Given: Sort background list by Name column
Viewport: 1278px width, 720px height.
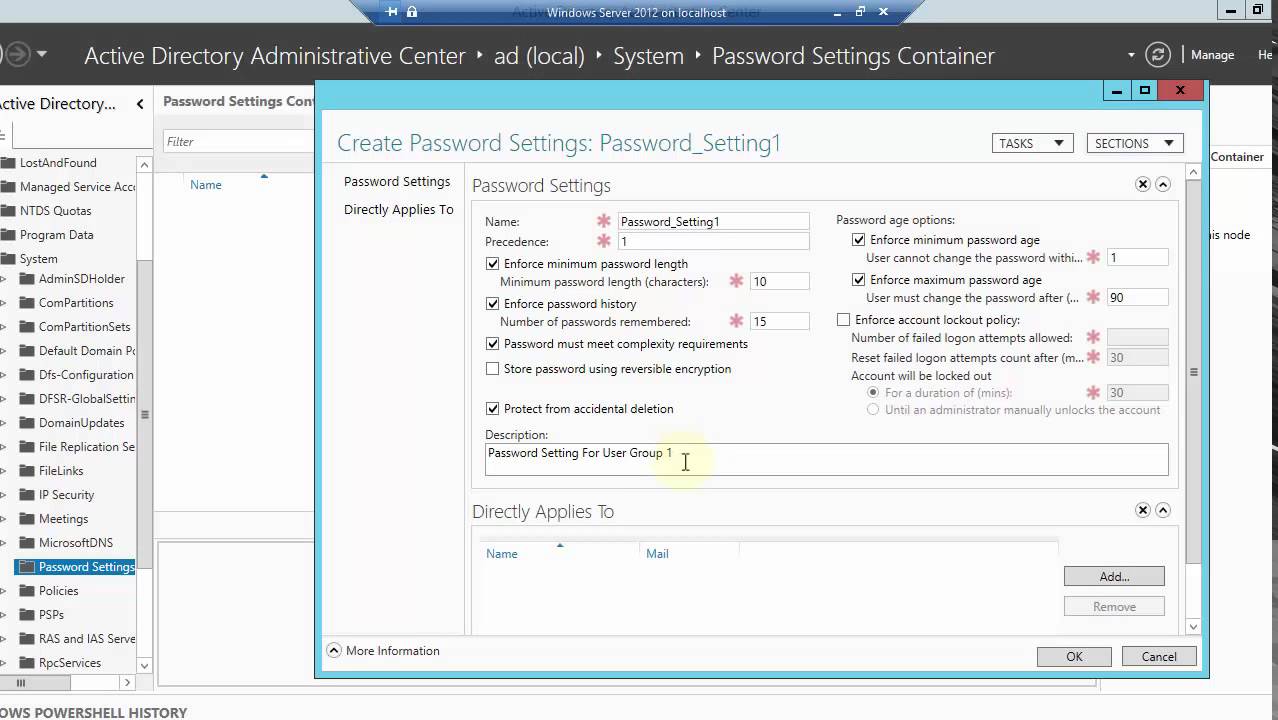Looking at the screenshot, I should [206, 185].
